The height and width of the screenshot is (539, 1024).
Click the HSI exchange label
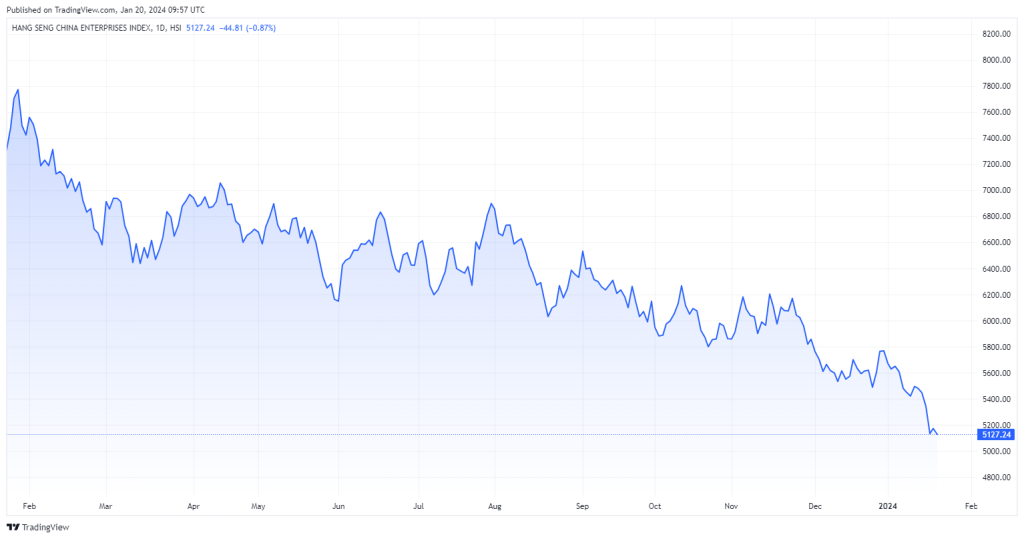point(176,28)
